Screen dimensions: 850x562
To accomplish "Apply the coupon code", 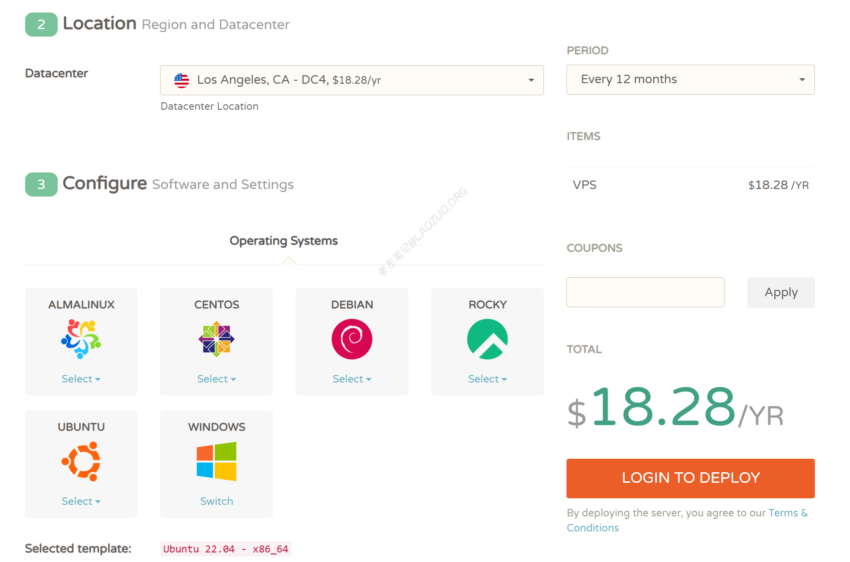I will 781,292.
